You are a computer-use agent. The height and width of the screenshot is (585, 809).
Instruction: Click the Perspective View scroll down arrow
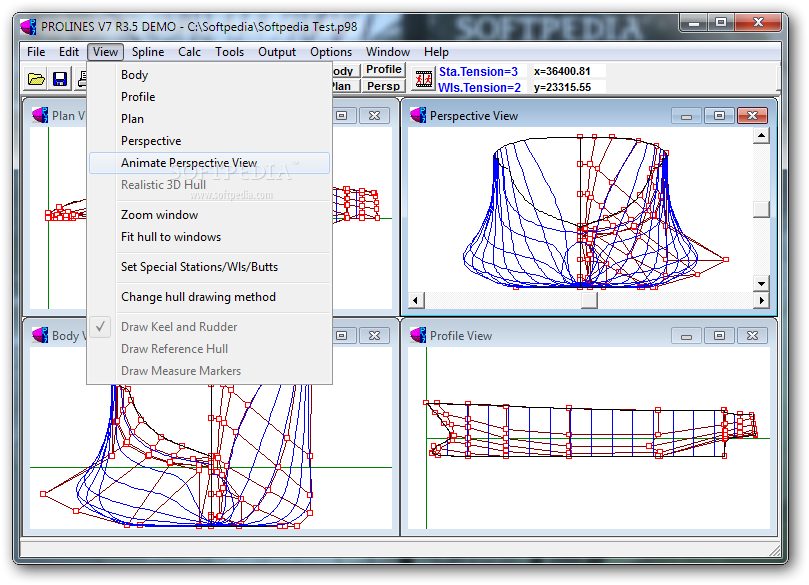[x=762, y=283]
